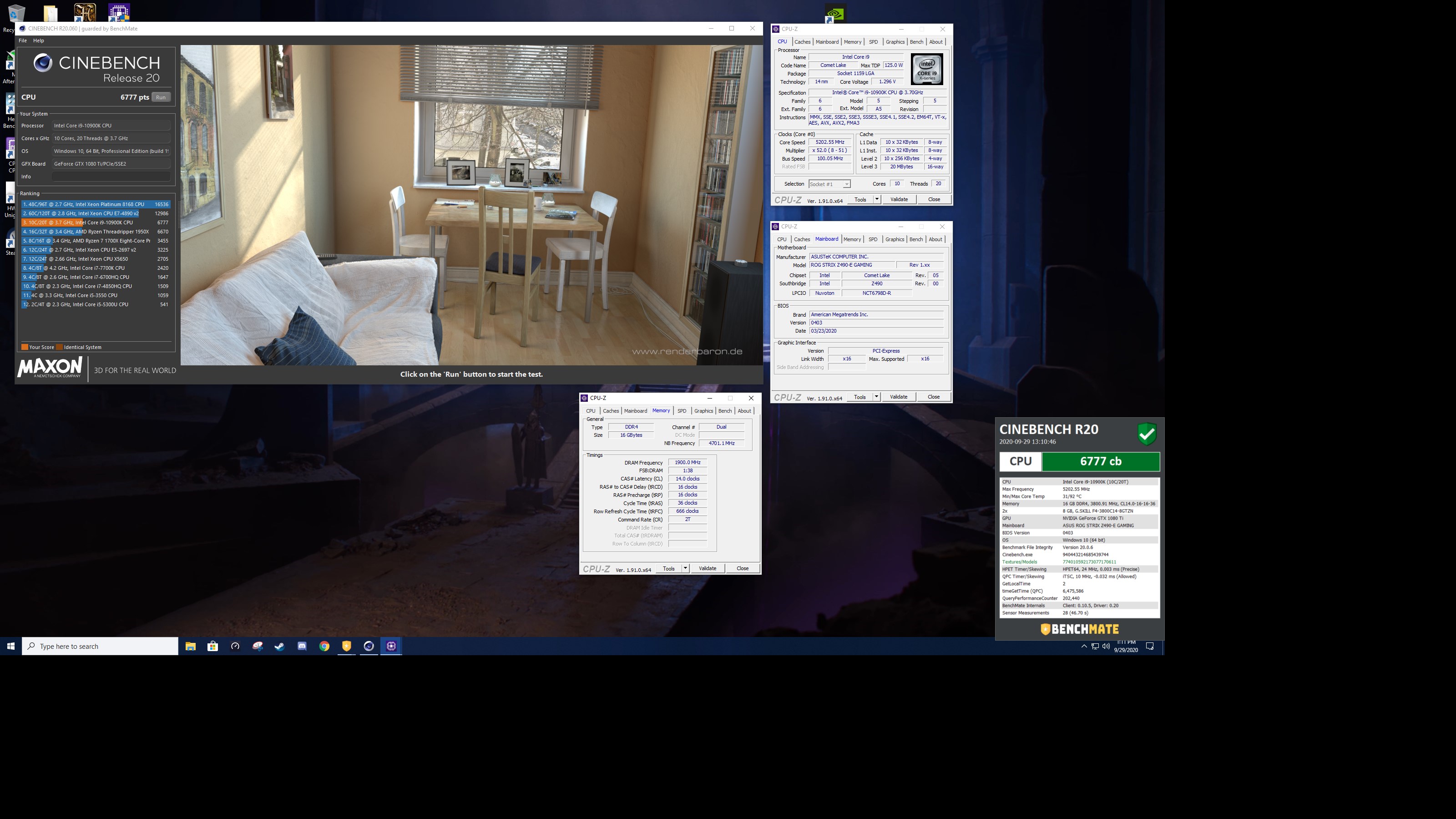Screen dimensions: 1456x819
Task: Click the Cinebench title bar app icon
Action: click(23, 28)
